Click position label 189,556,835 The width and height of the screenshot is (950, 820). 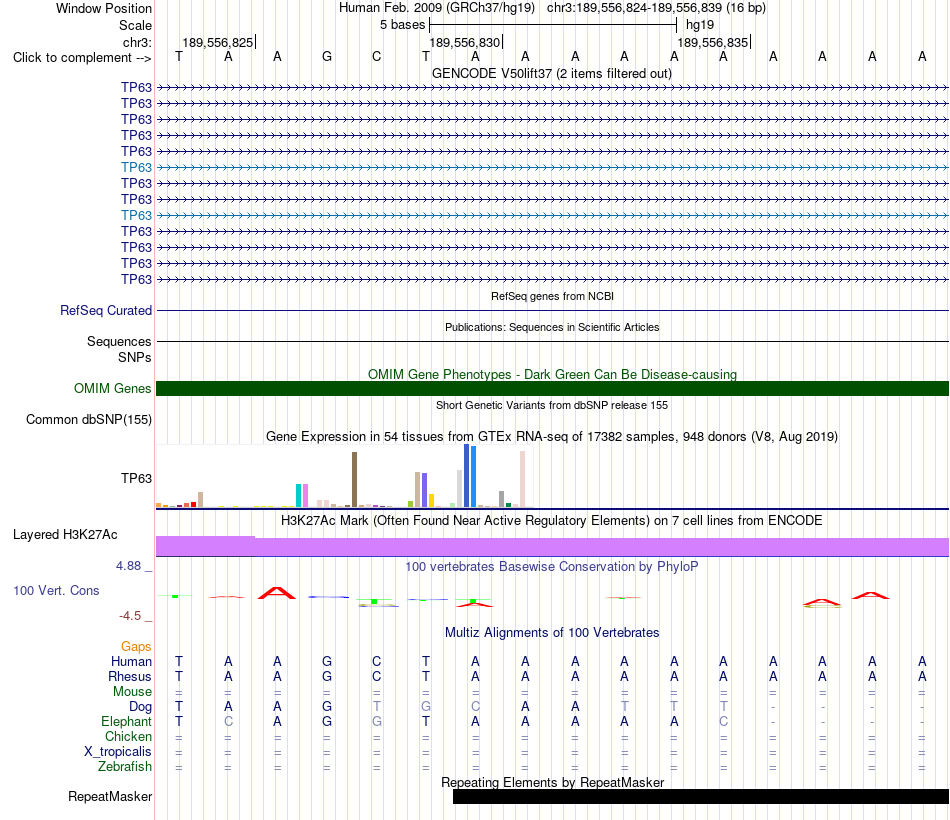pyautogui.click(x=712, y=42)
